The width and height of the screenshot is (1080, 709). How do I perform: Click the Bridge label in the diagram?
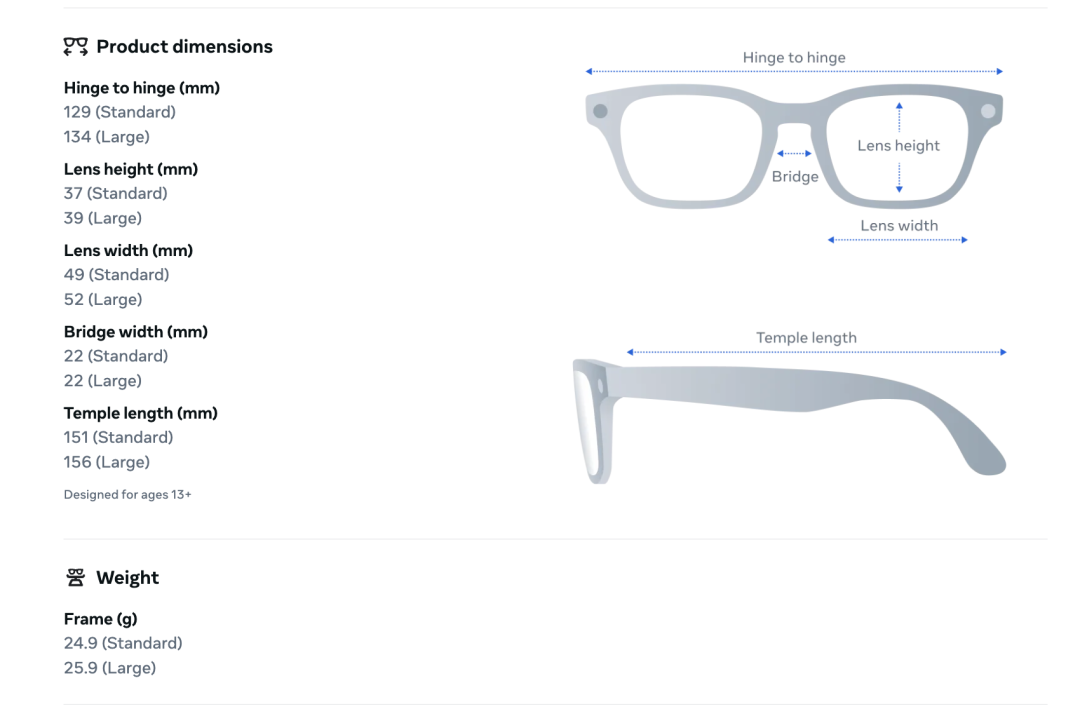click(x=795, y=176)
